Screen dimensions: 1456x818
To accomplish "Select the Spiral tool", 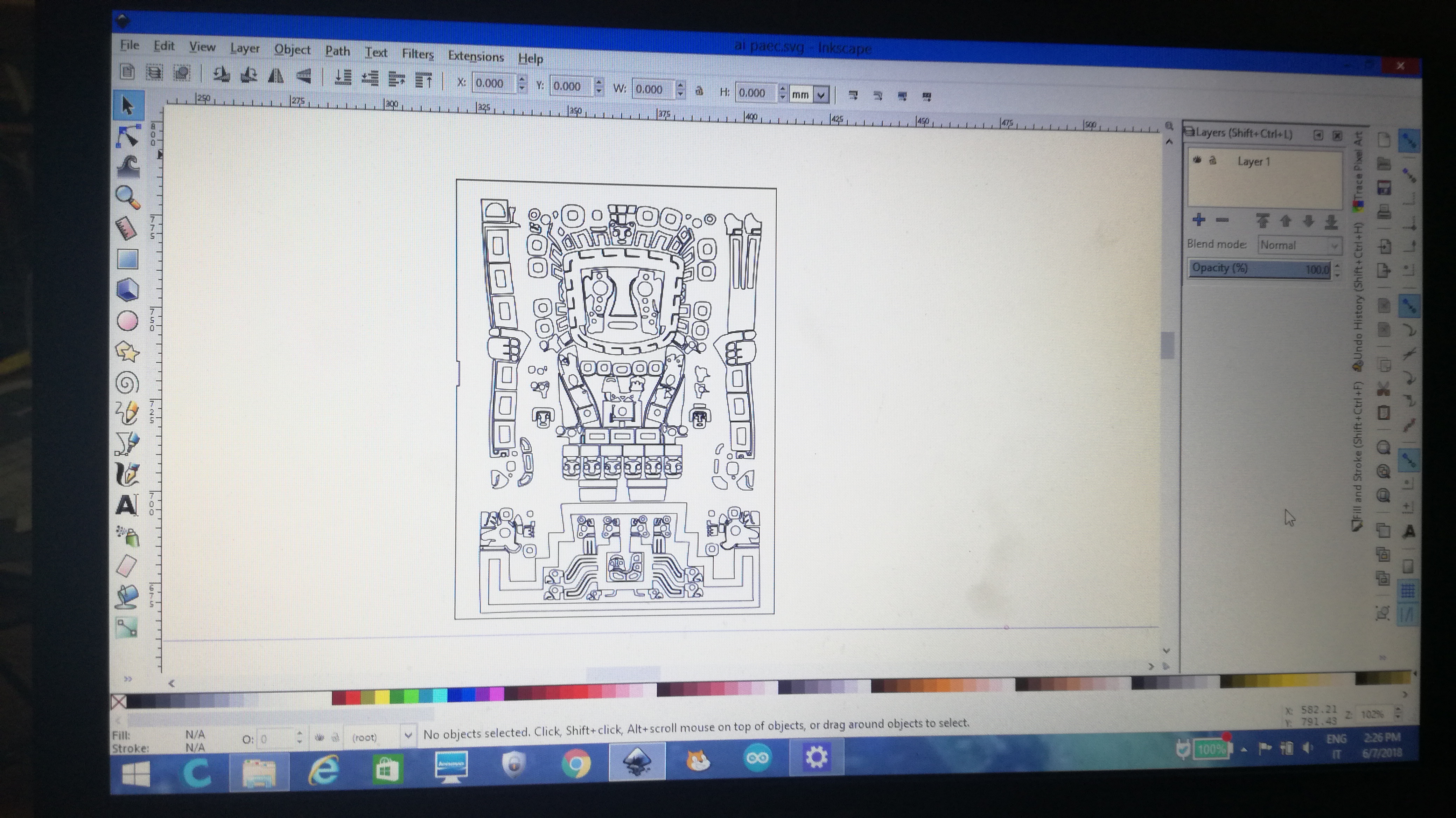I will (127, 383).
